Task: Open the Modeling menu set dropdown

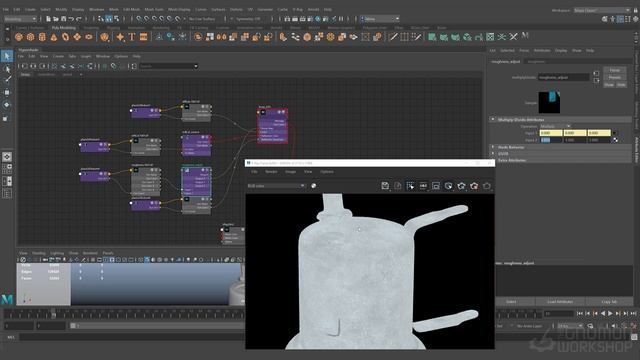Action: coord(20,19)
